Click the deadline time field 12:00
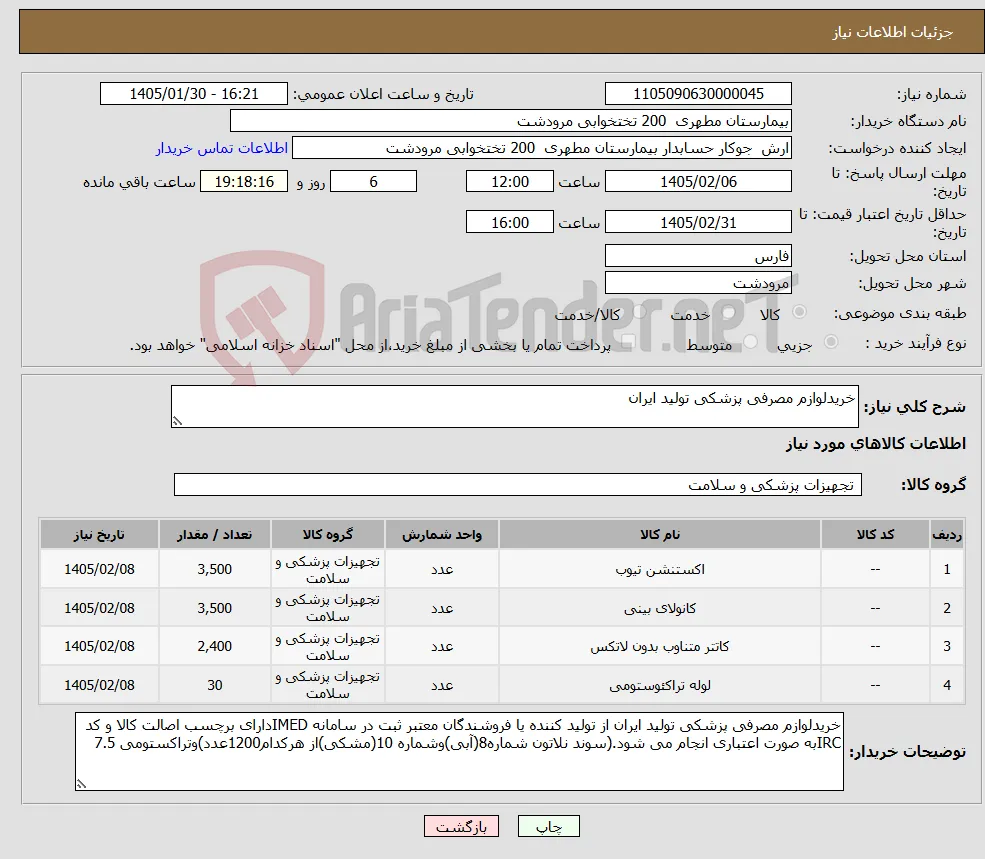Viewport: 985px width, 859px height. [509, 182]
